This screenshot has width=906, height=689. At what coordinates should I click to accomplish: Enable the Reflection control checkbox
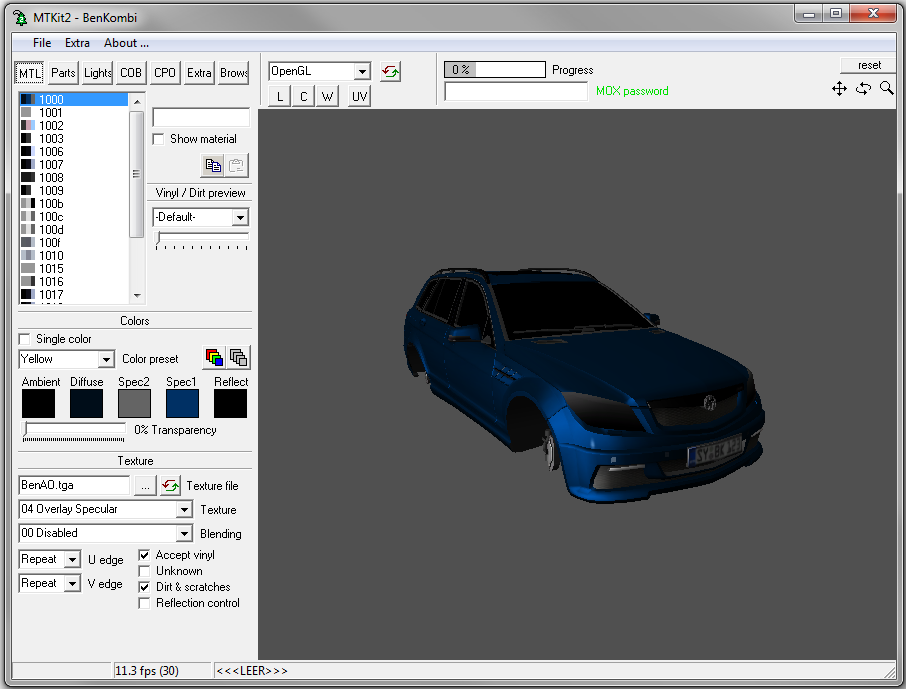145,603
